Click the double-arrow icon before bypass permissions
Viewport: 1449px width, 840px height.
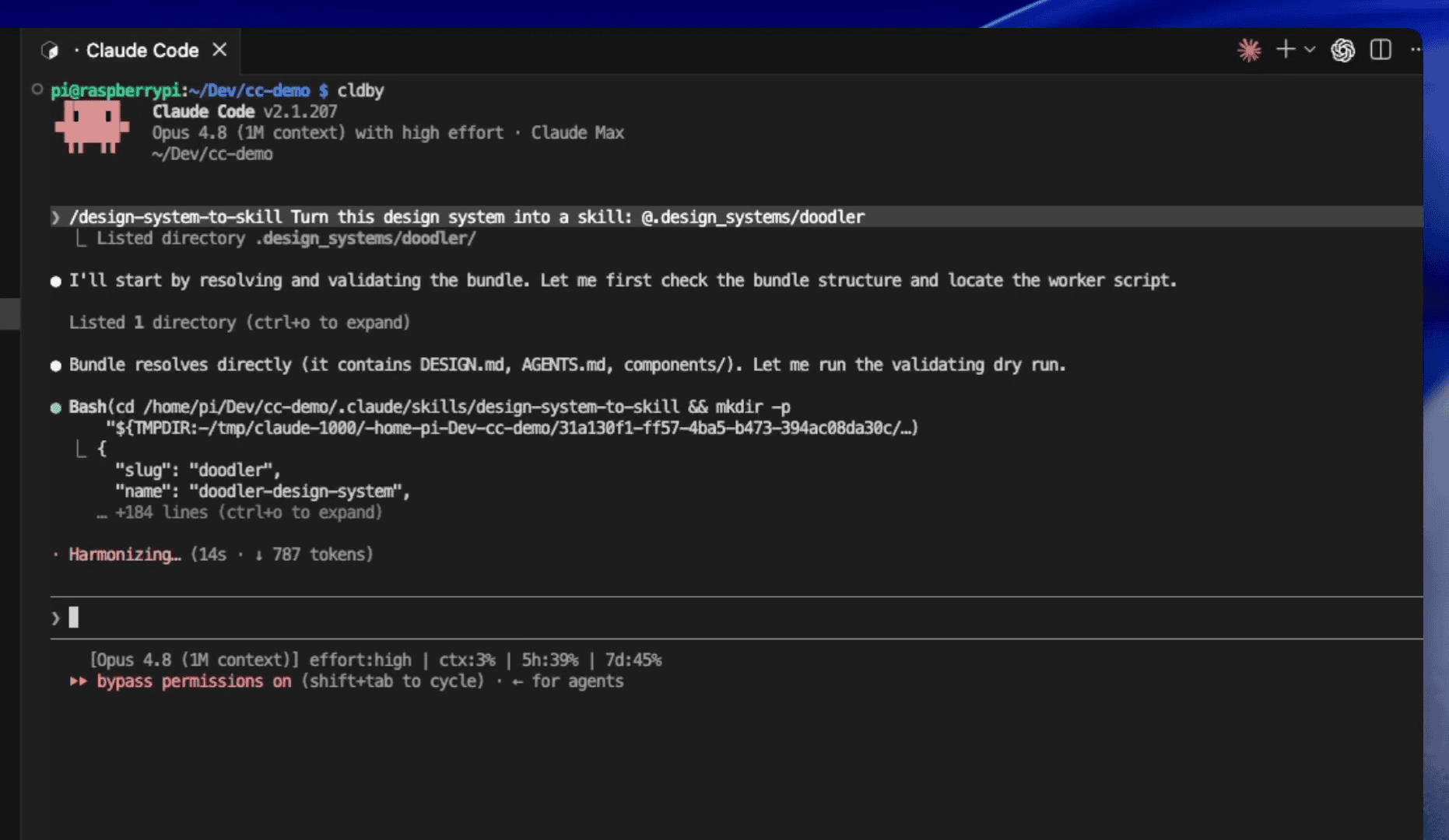[x=79, y=681]
